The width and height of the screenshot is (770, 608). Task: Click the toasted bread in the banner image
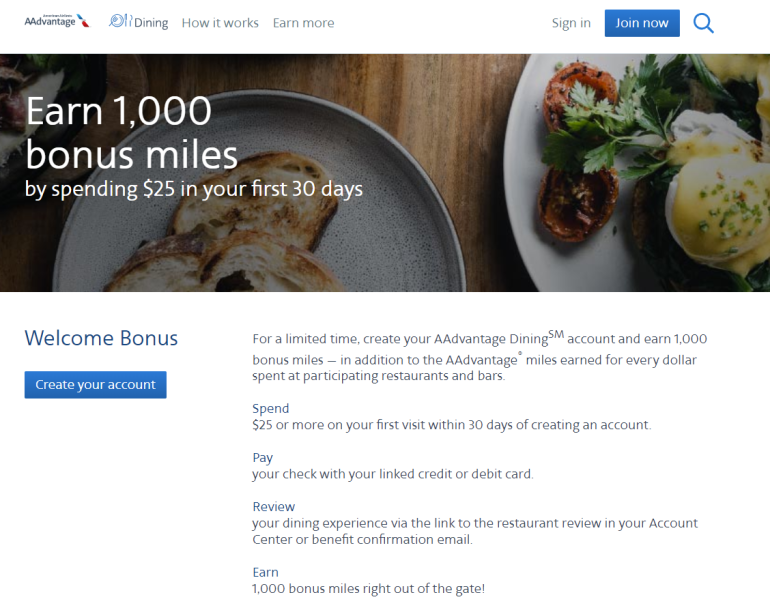pyautogui.click(x=250, y=220)
